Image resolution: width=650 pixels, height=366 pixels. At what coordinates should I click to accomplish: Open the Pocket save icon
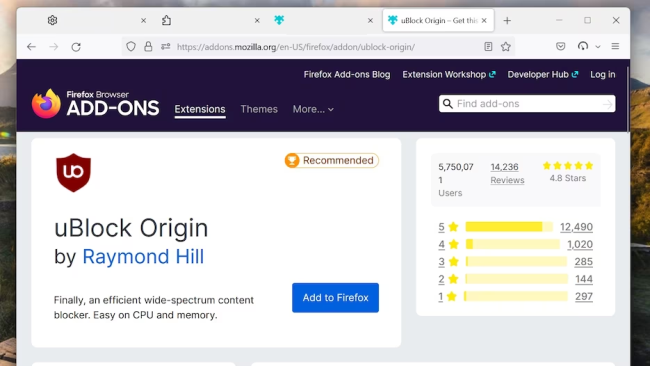point(560,46)
